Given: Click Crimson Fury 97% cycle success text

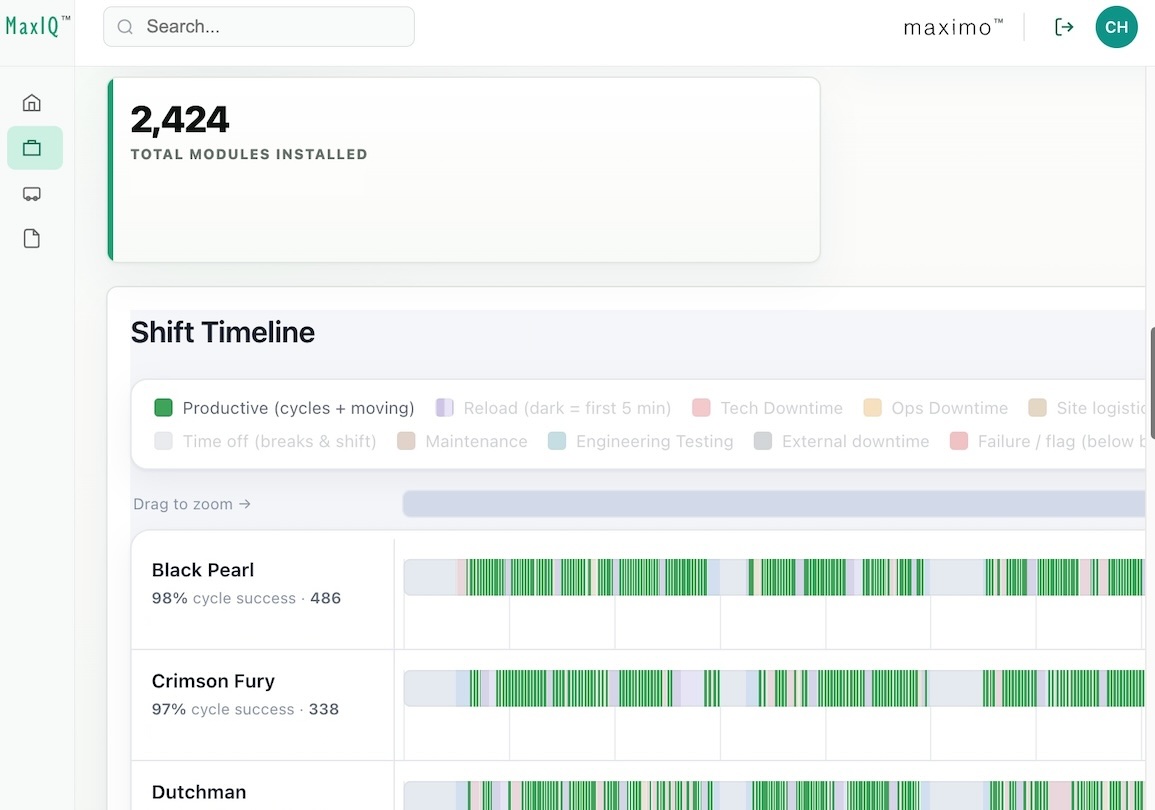Looking at the screenshot, I should point(245,709).
